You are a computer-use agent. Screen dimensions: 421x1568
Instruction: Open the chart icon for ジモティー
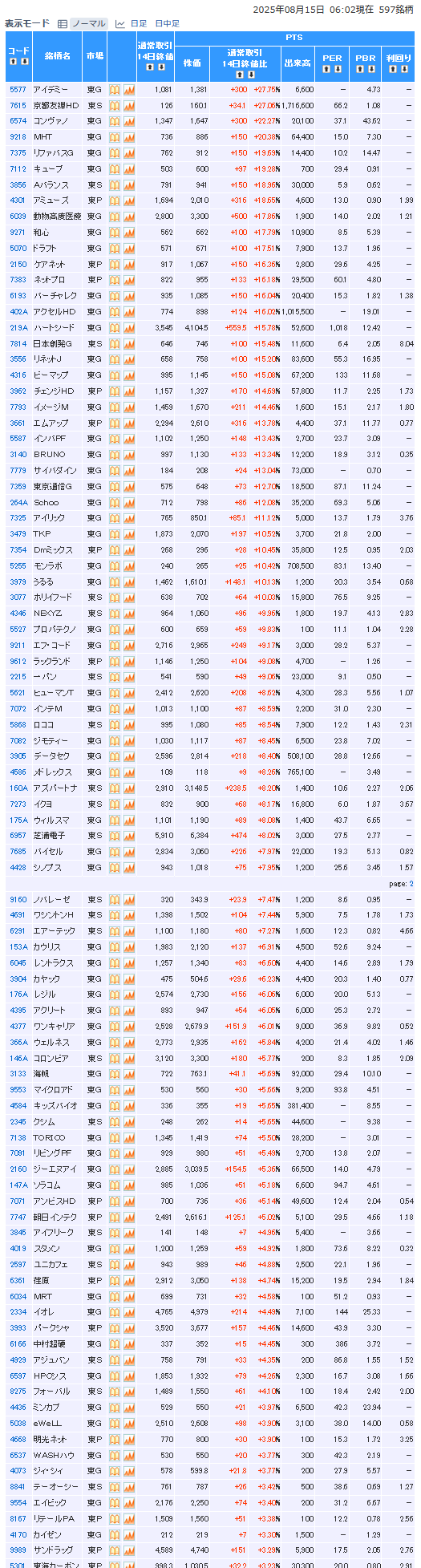(129, 741)
